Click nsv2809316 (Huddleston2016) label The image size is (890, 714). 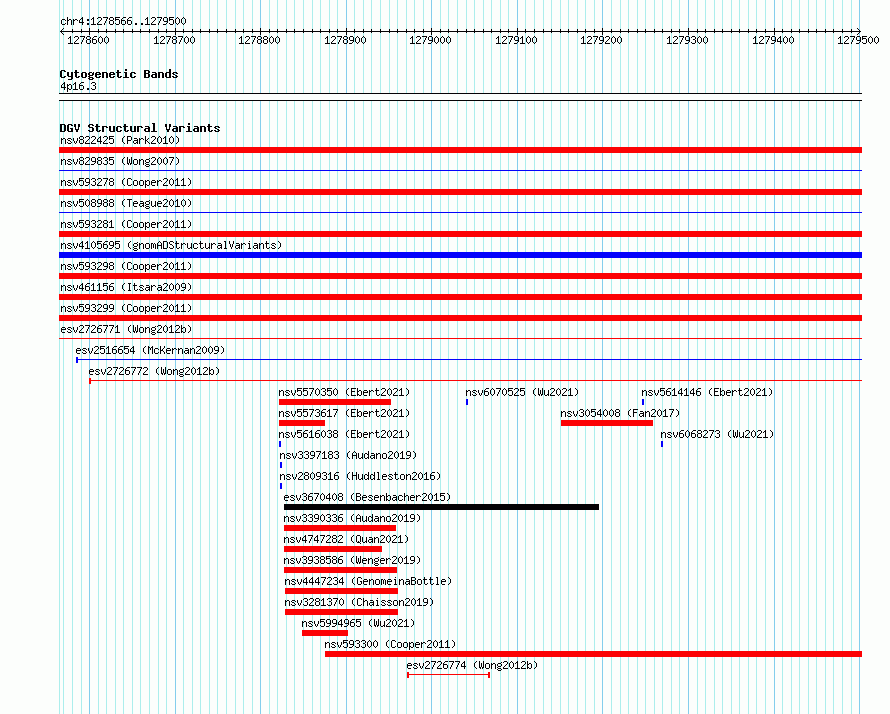pyautogui.click(x=360, y=476)
